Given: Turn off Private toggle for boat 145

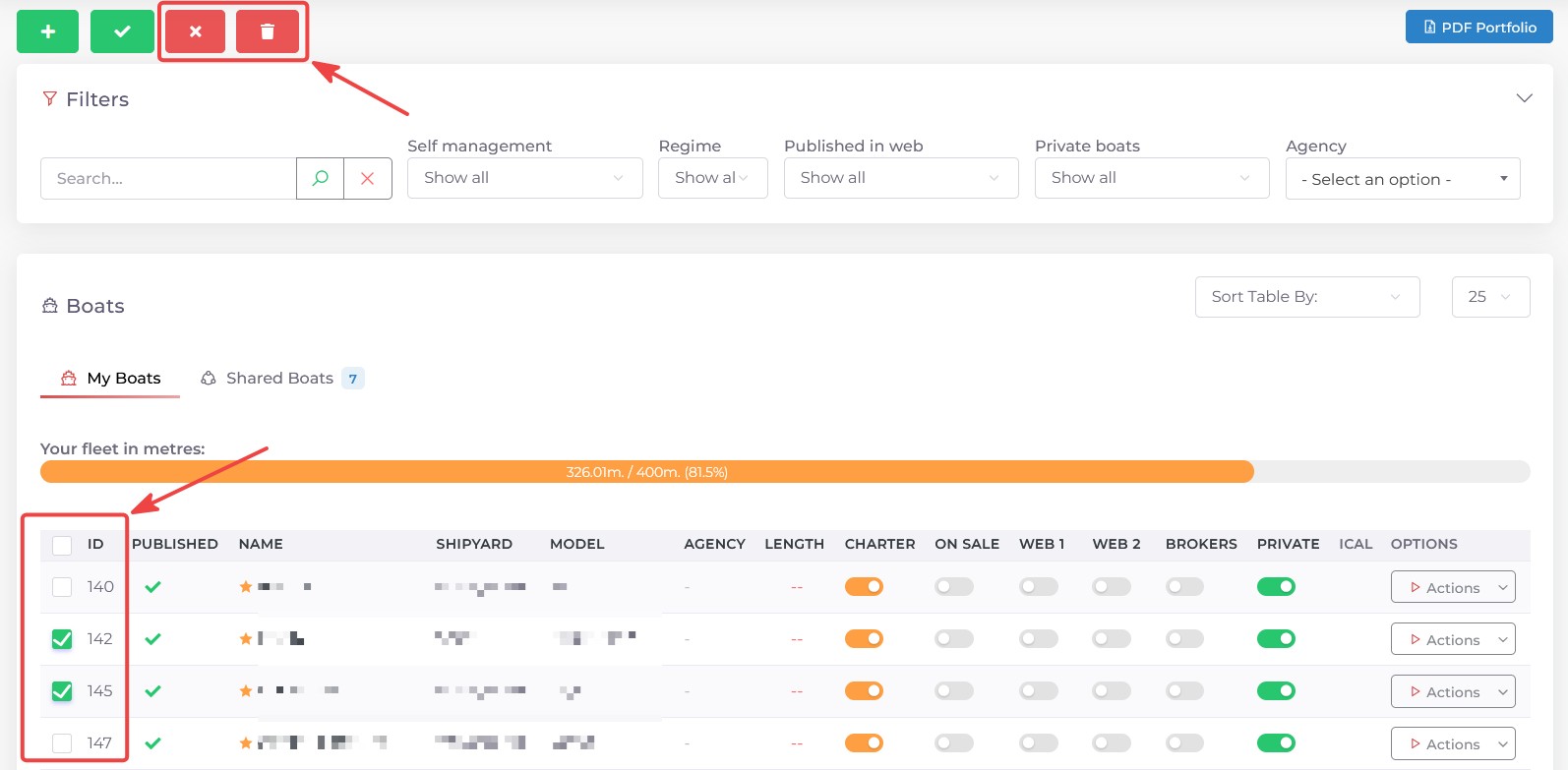Looking at the screenshot, I should point(1276,691).
